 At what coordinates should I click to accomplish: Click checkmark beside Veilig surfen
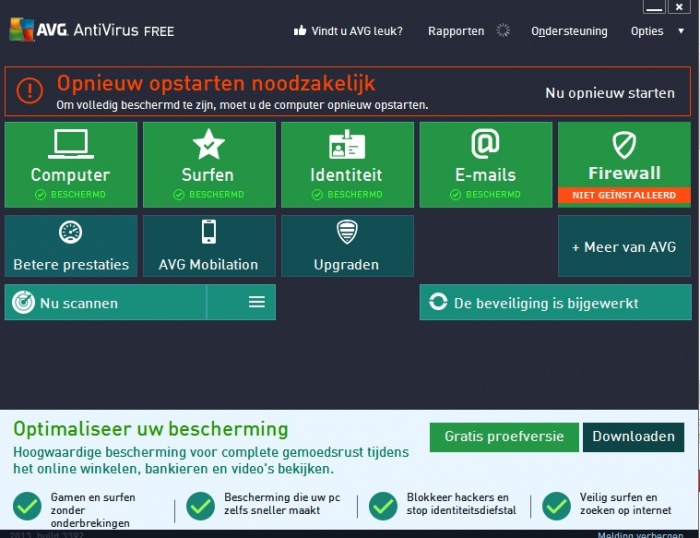556,506
